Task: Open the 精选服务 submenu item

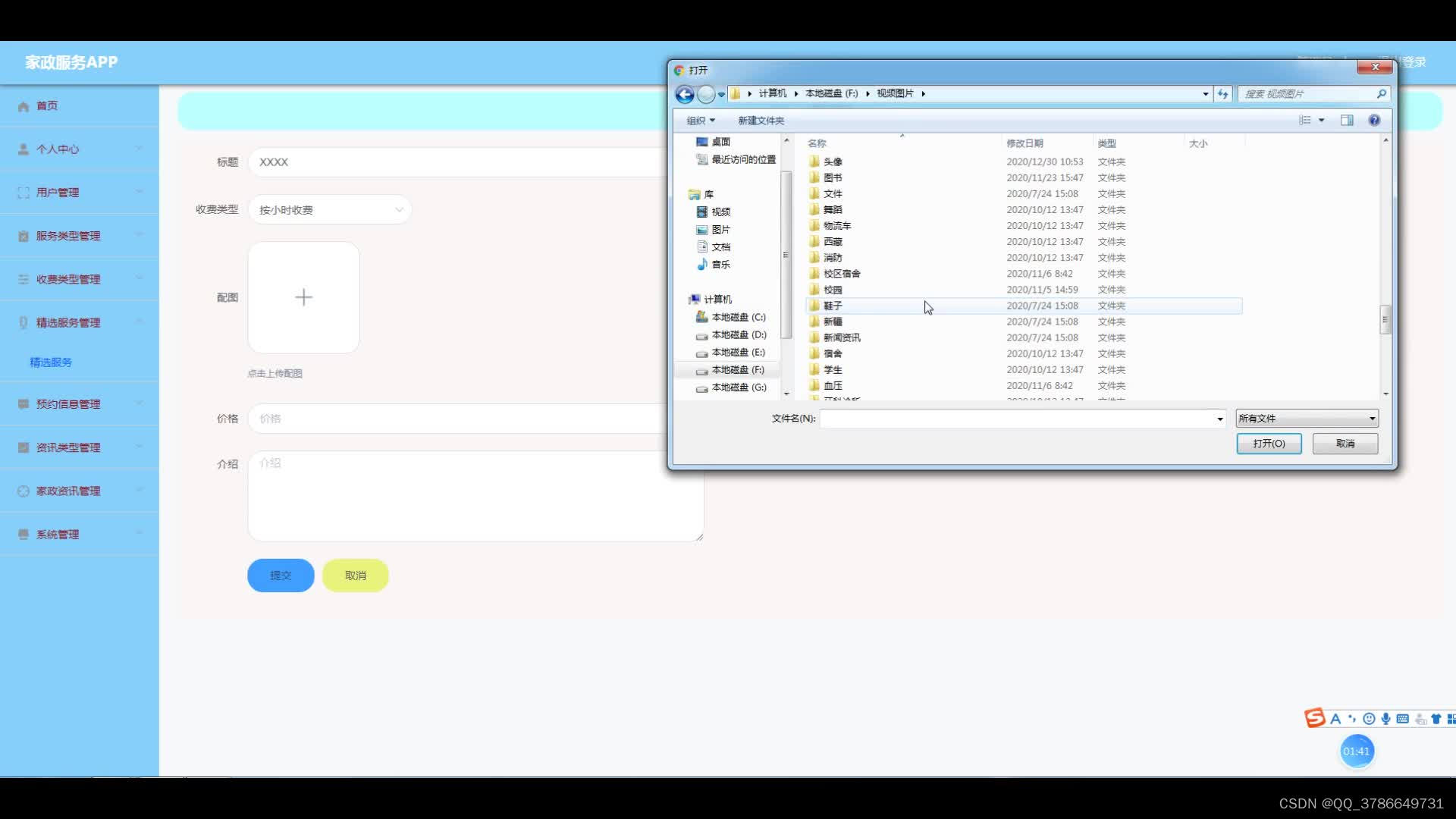Action: tap(51, 362)
